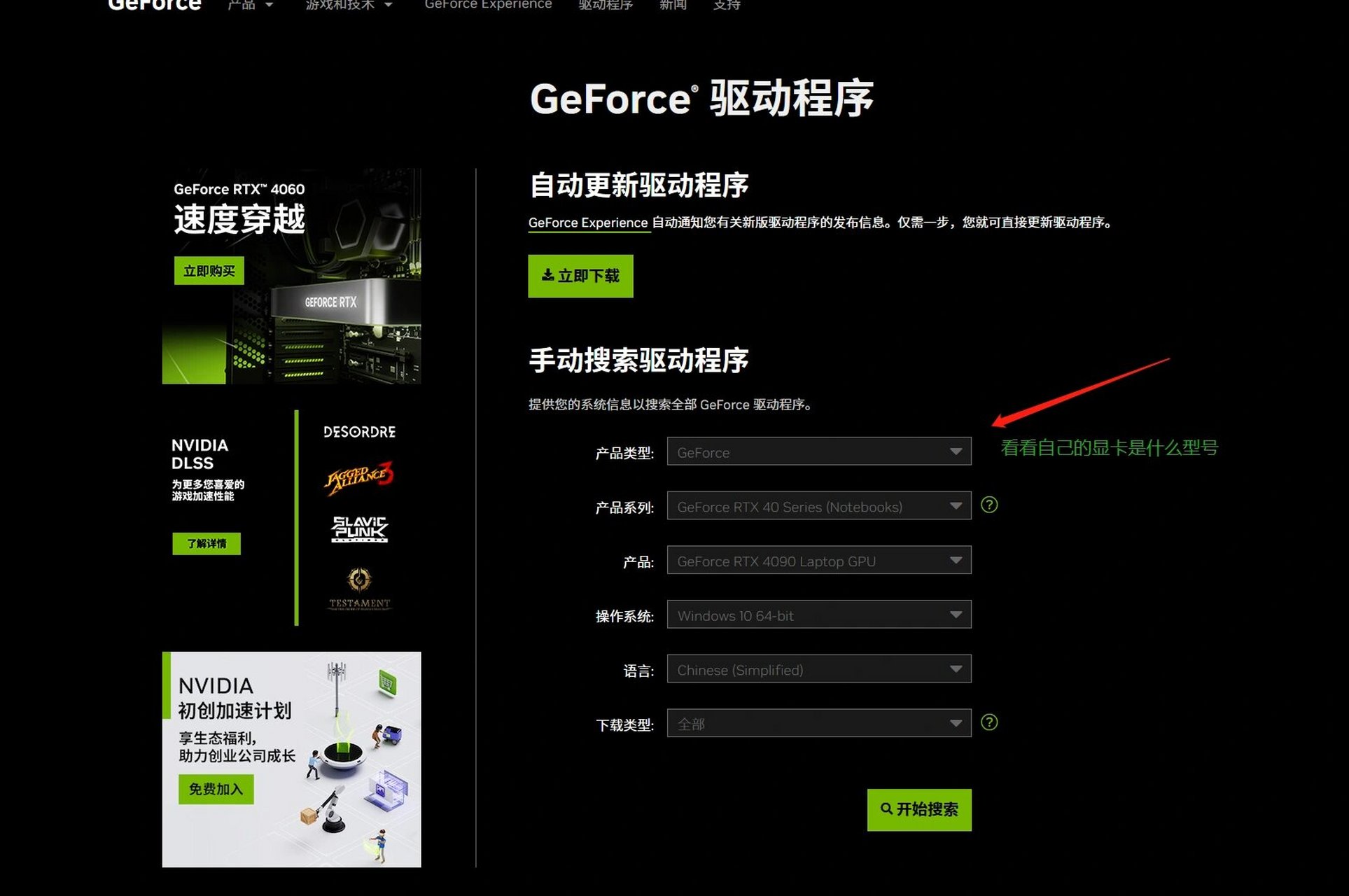Follow the GeForce Experience text link
The width and height of the screenshot is (1349, 896).
(x=588, y=223)
